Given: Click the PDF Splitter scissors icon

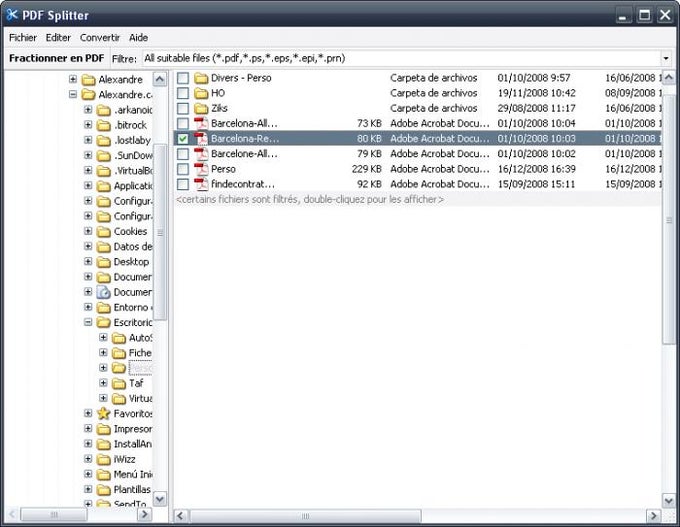Looking at the screenshot, I should pos(12,15).
